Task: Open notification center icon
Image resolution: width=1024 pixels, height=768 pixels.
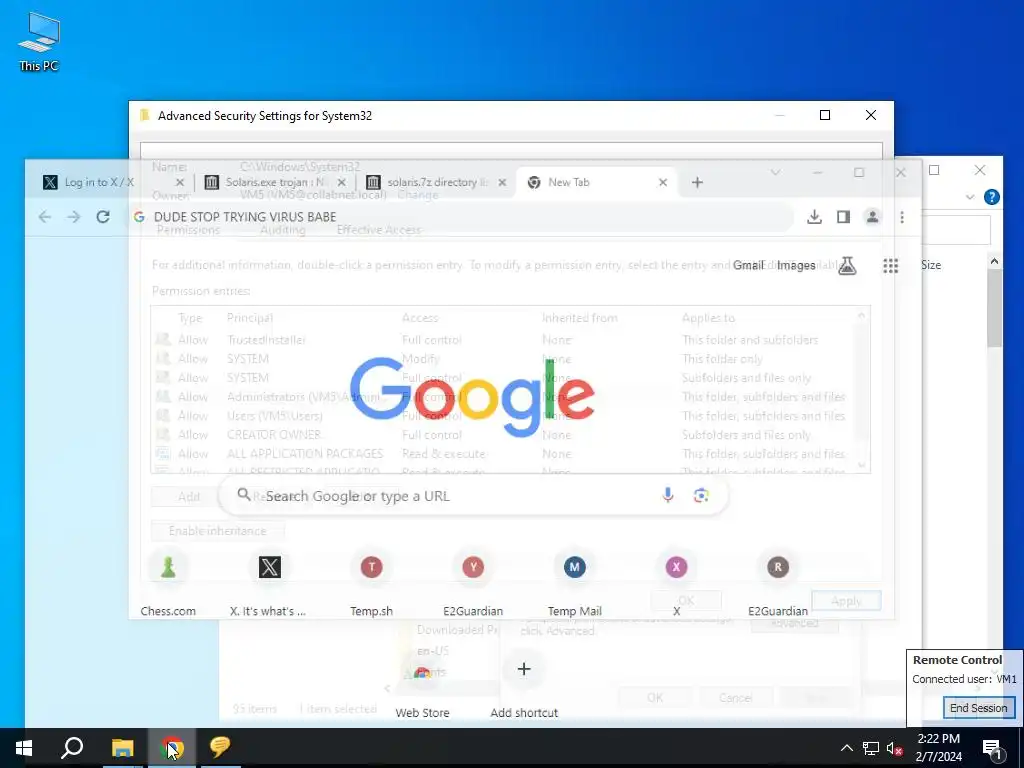Action: (x=992, y=748)
